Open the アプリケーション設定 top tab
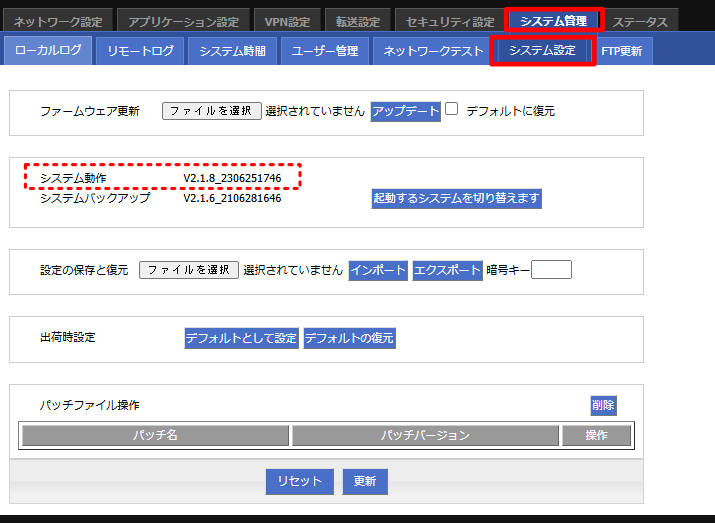The height and width of the screenshot is (523, 715). tap(183, 21)
